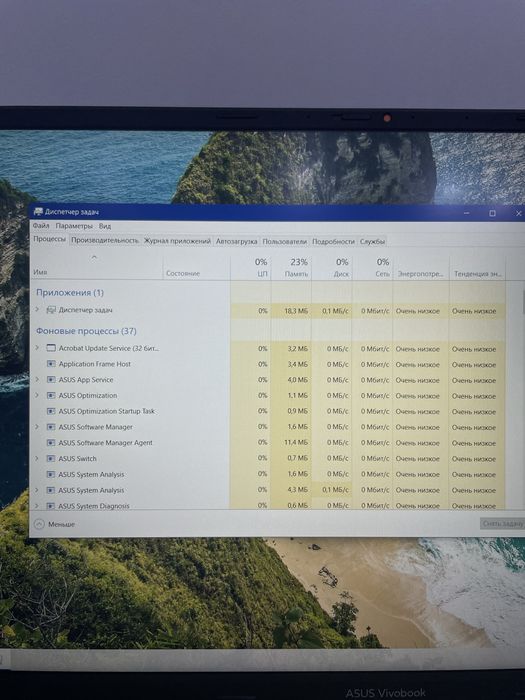Click the ASUS System Diagnosis icon
This screenshot has width=525, height=700.
[50, 506]
